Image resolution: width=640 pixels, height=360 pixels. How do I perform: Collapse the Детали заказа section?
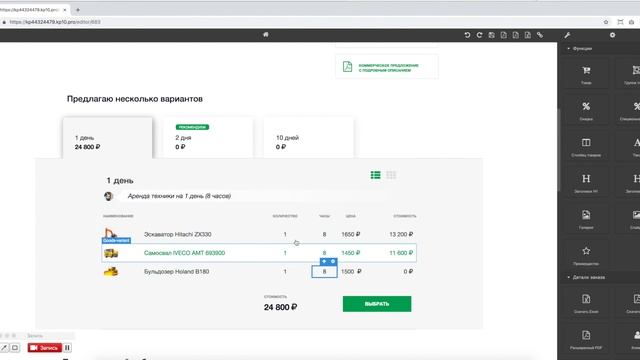(586, 277)
